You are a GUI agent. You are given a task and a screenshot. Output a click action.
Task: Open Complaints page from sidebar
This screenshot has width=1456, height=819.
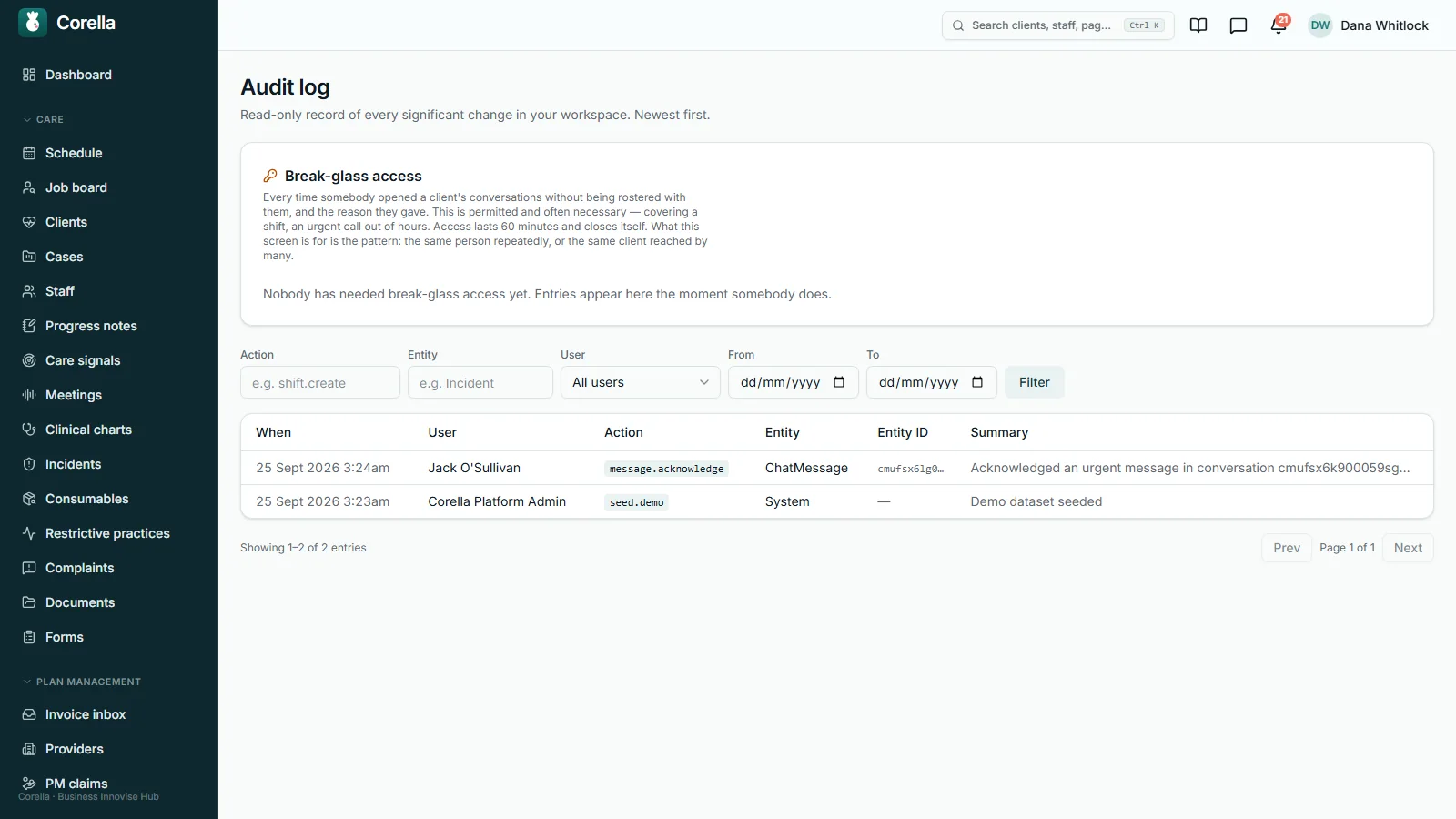click(x=80, y=568)
